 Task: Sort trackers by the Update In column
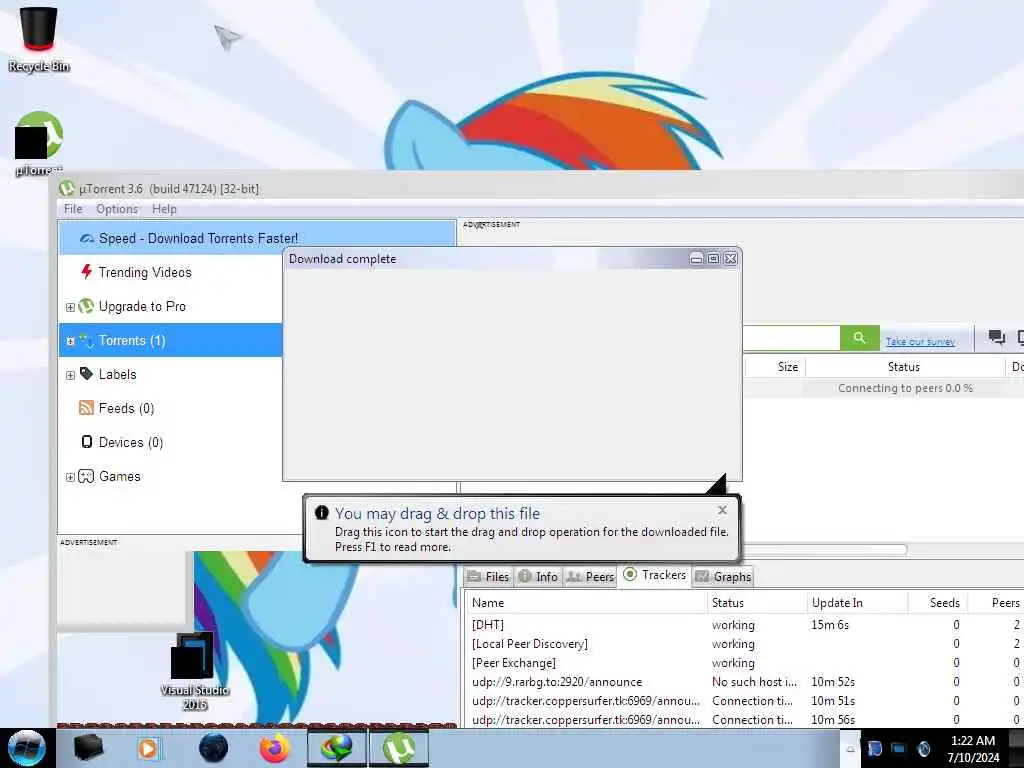tap(857, 602)
